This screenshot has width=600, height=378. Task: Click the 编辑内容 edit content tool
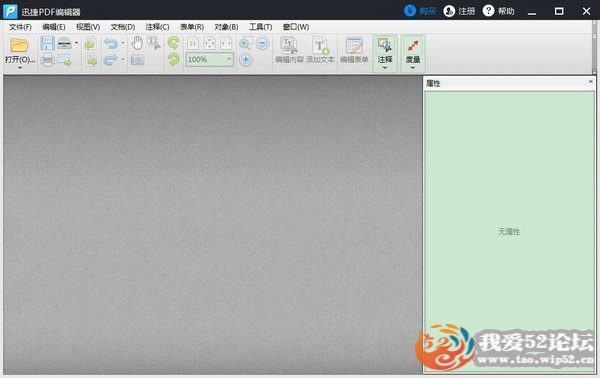coord(289,50)
